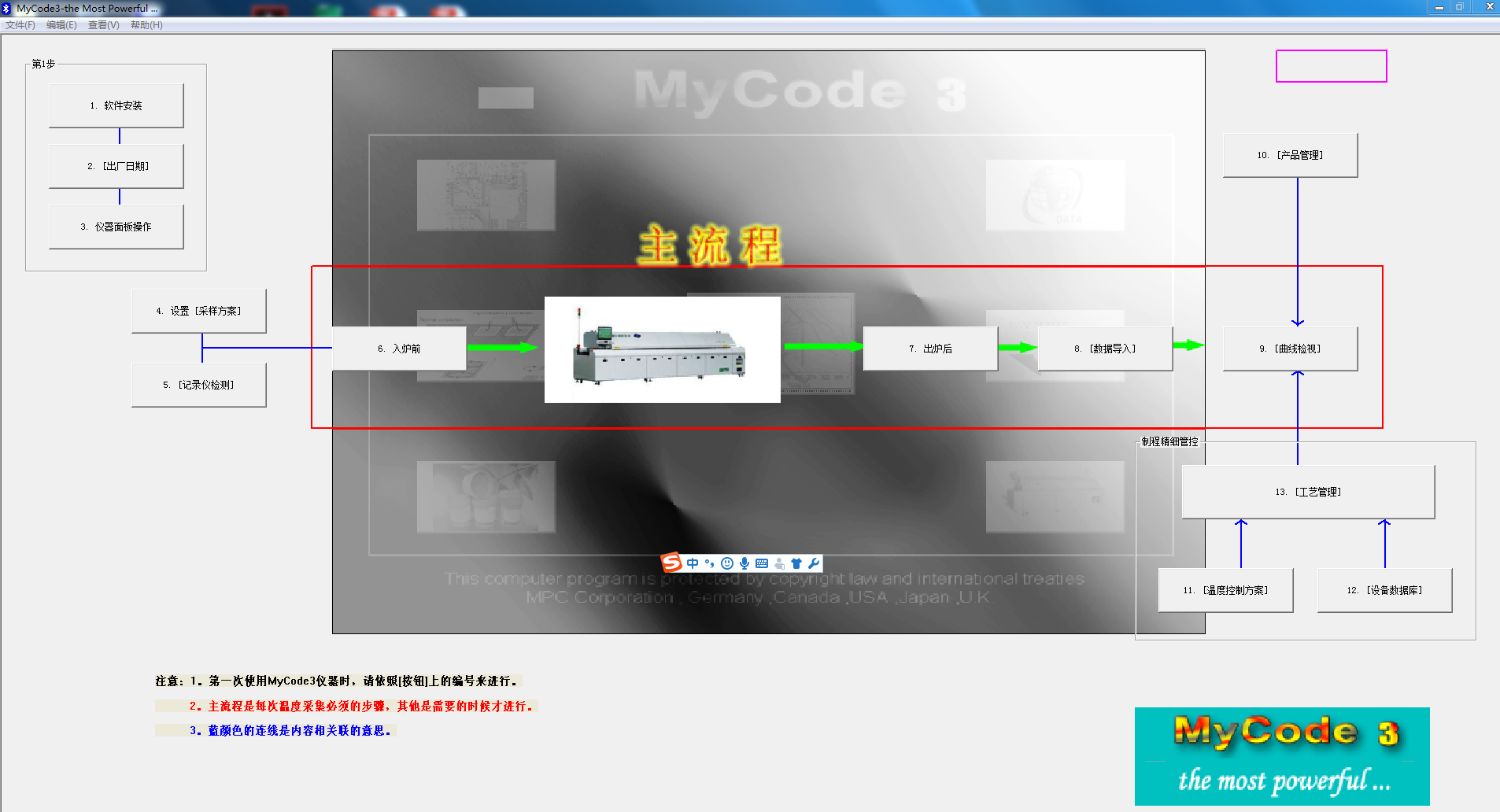The image size is (1500, 812).
Task: Click the Sogou account login icon
Action: pos(780,562)
